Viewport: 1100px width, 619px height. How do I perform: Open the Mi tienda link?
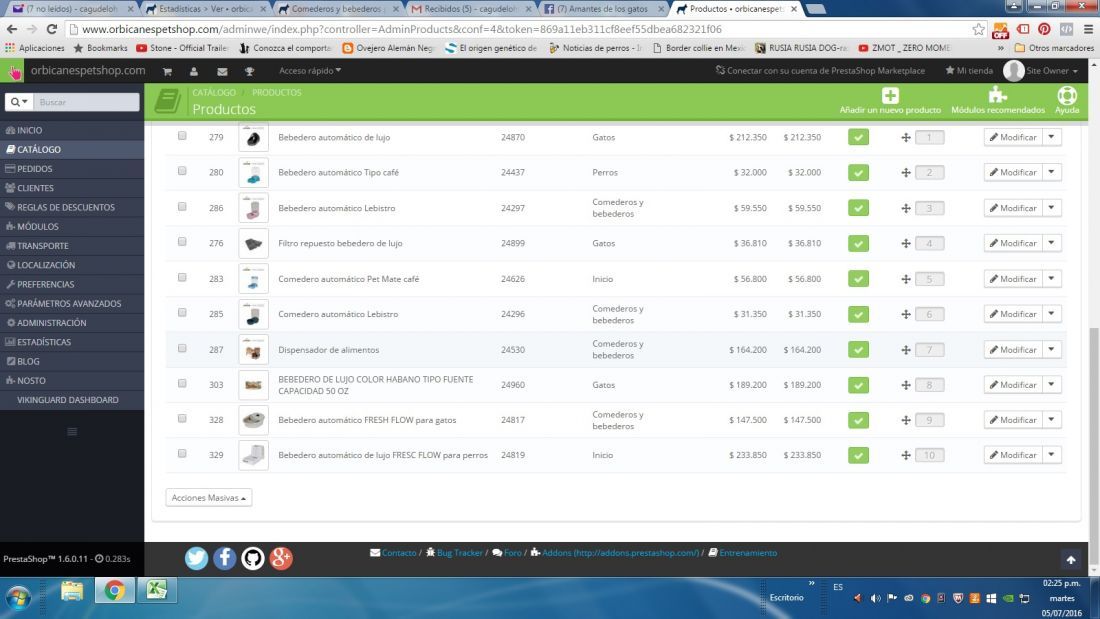(x=969, y=71)
